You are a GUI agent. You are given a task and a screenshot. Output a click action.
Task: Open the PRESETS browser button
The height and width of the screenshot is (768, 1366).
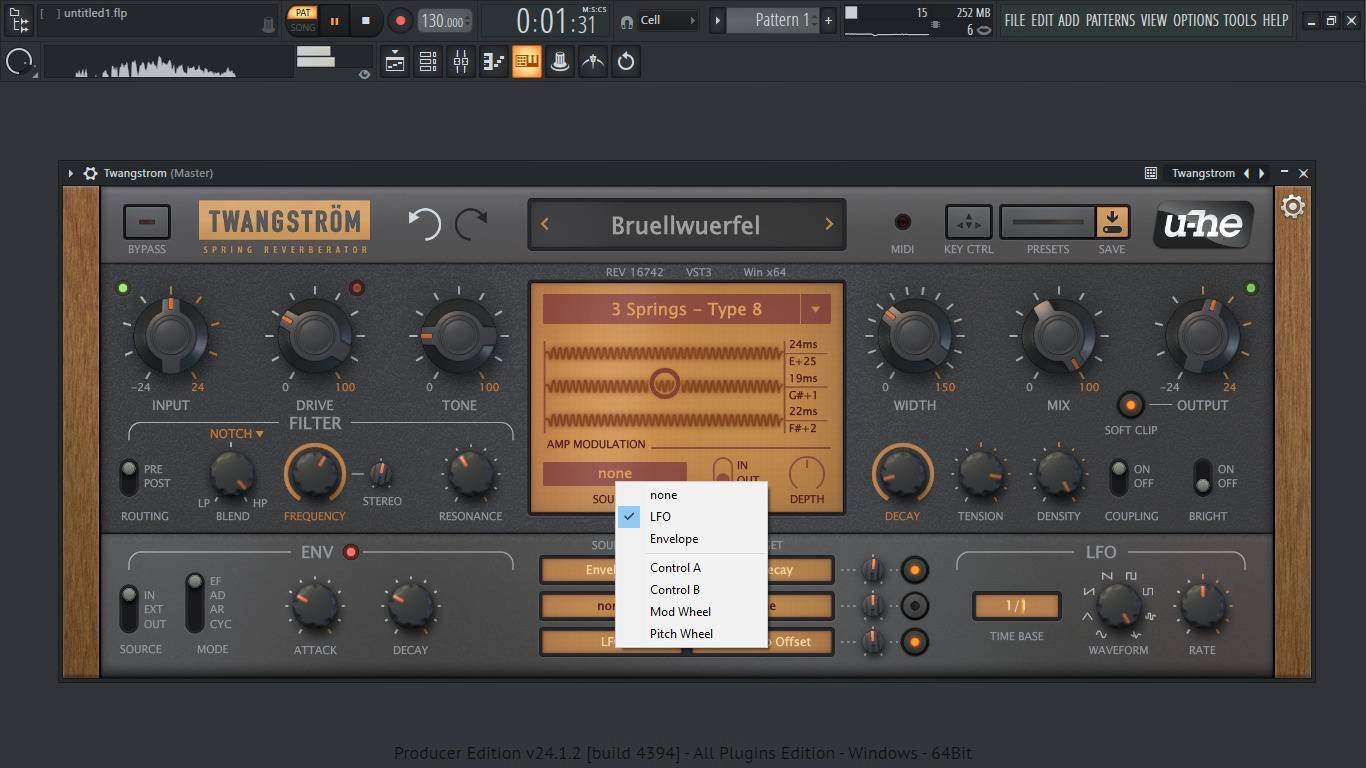click(1048, 222)
